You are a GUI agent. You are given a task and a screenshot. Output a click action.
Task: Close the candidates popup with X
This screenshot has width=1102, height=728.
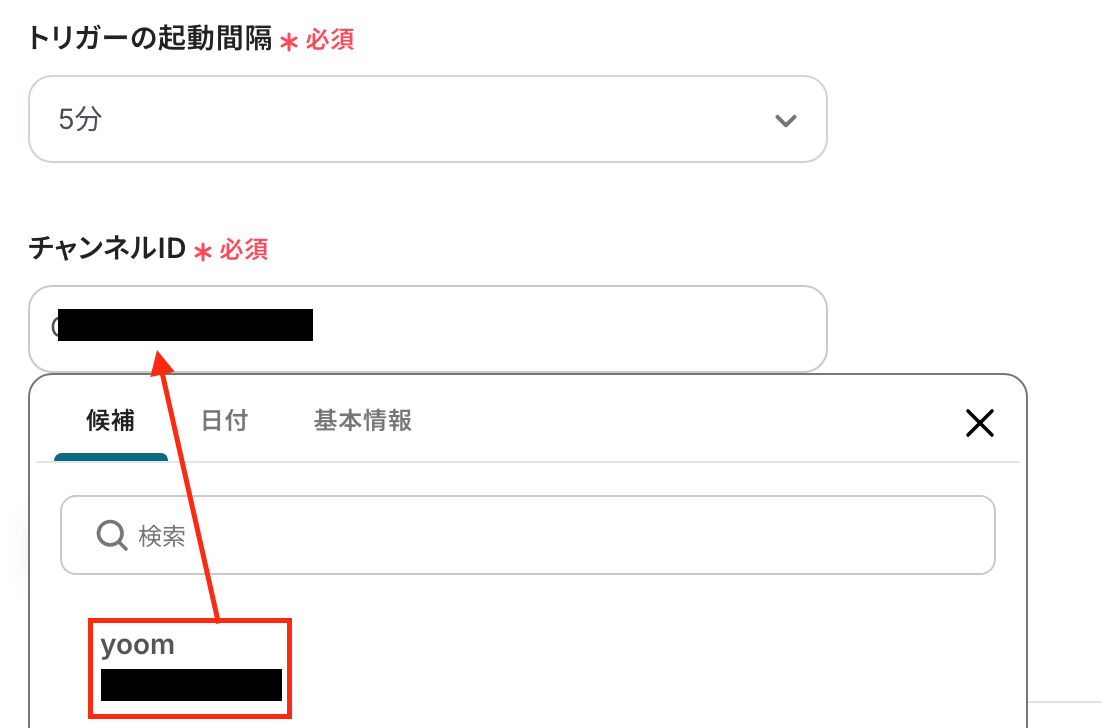point(980,423)
